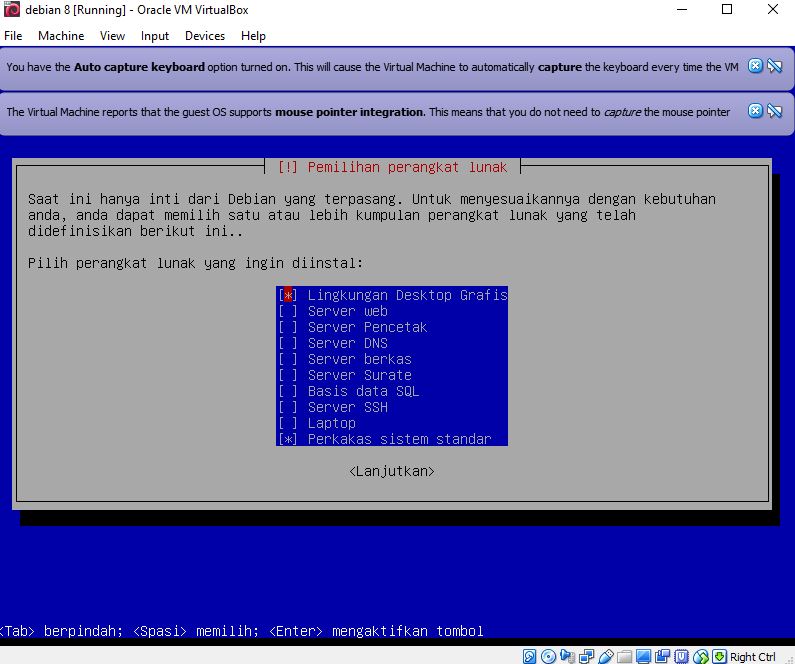Open the File menu
Image resolution: width=795 pixels, height=664 pixels.
[x=13, y=36]
